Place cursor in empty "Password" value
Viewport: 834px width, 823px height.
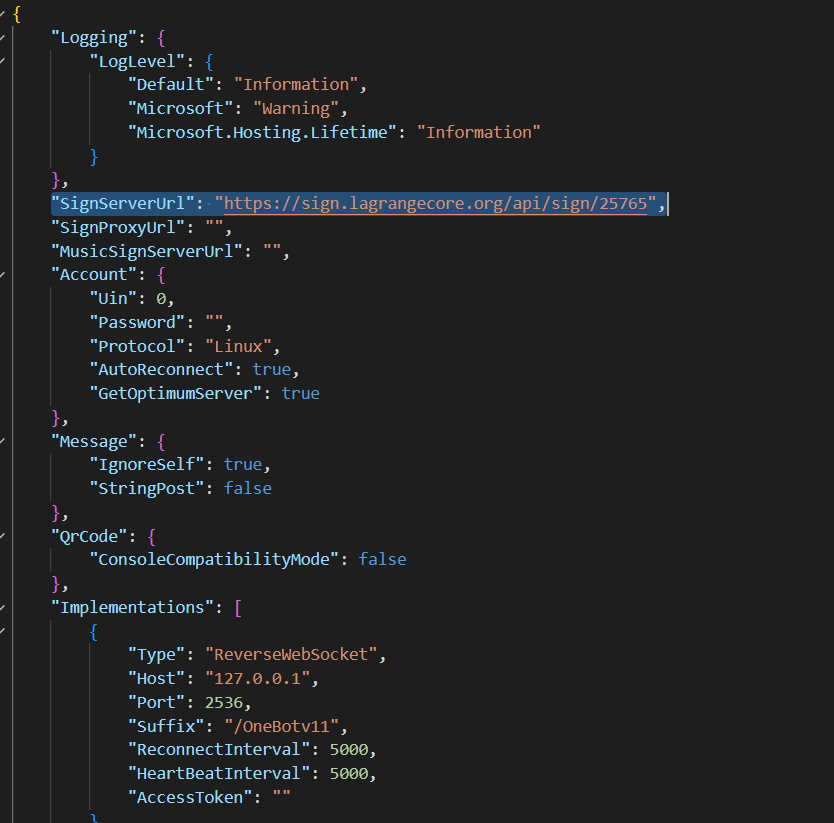coord(217,323)
